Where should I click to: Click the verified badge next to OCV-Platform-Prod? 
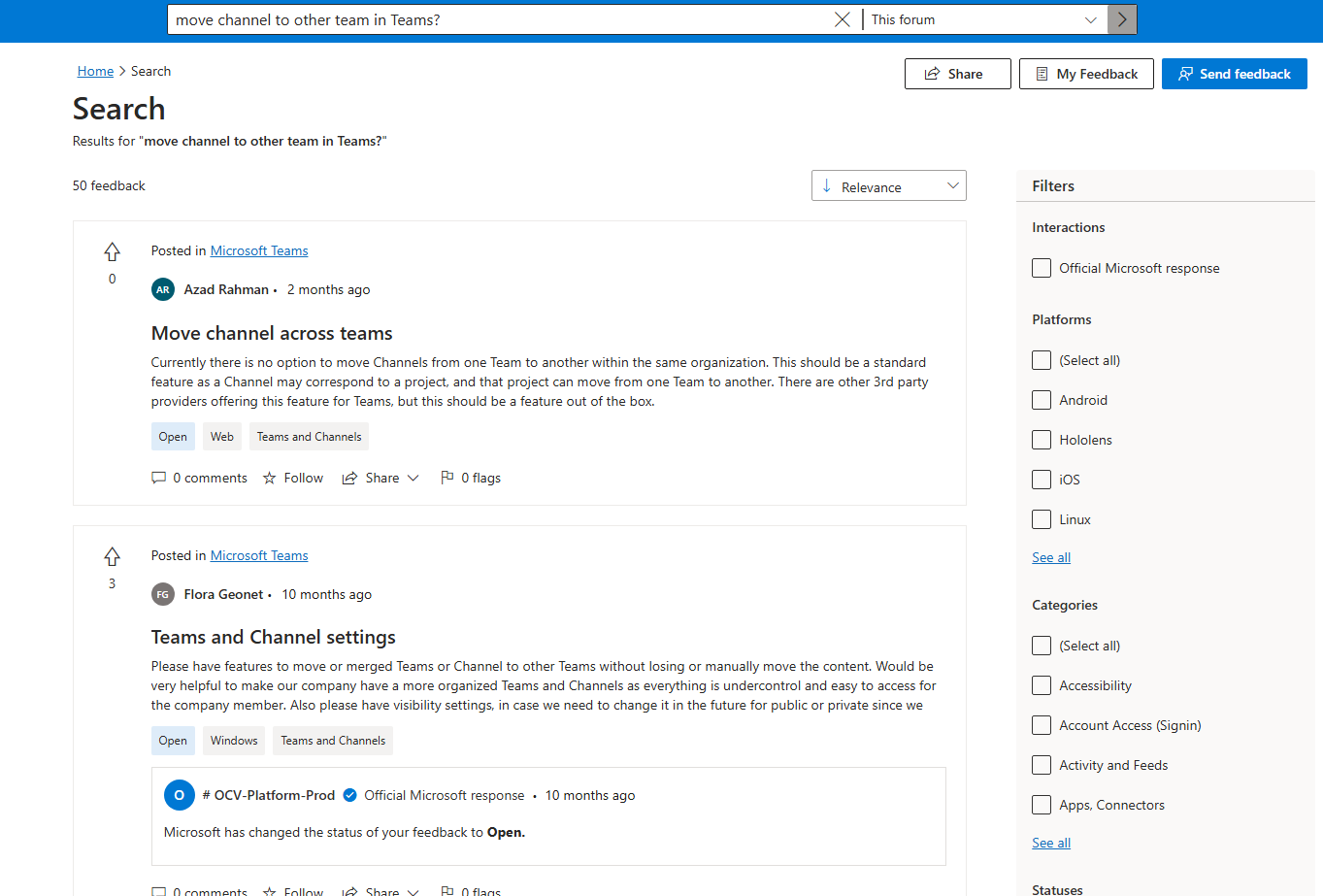click(x=349, y=795)
